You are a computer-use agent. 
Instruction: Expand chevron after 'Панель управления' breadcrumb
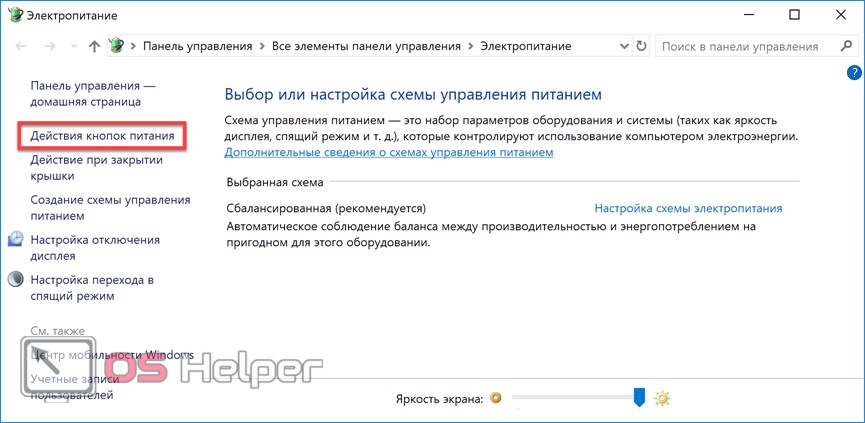point(262,46)
